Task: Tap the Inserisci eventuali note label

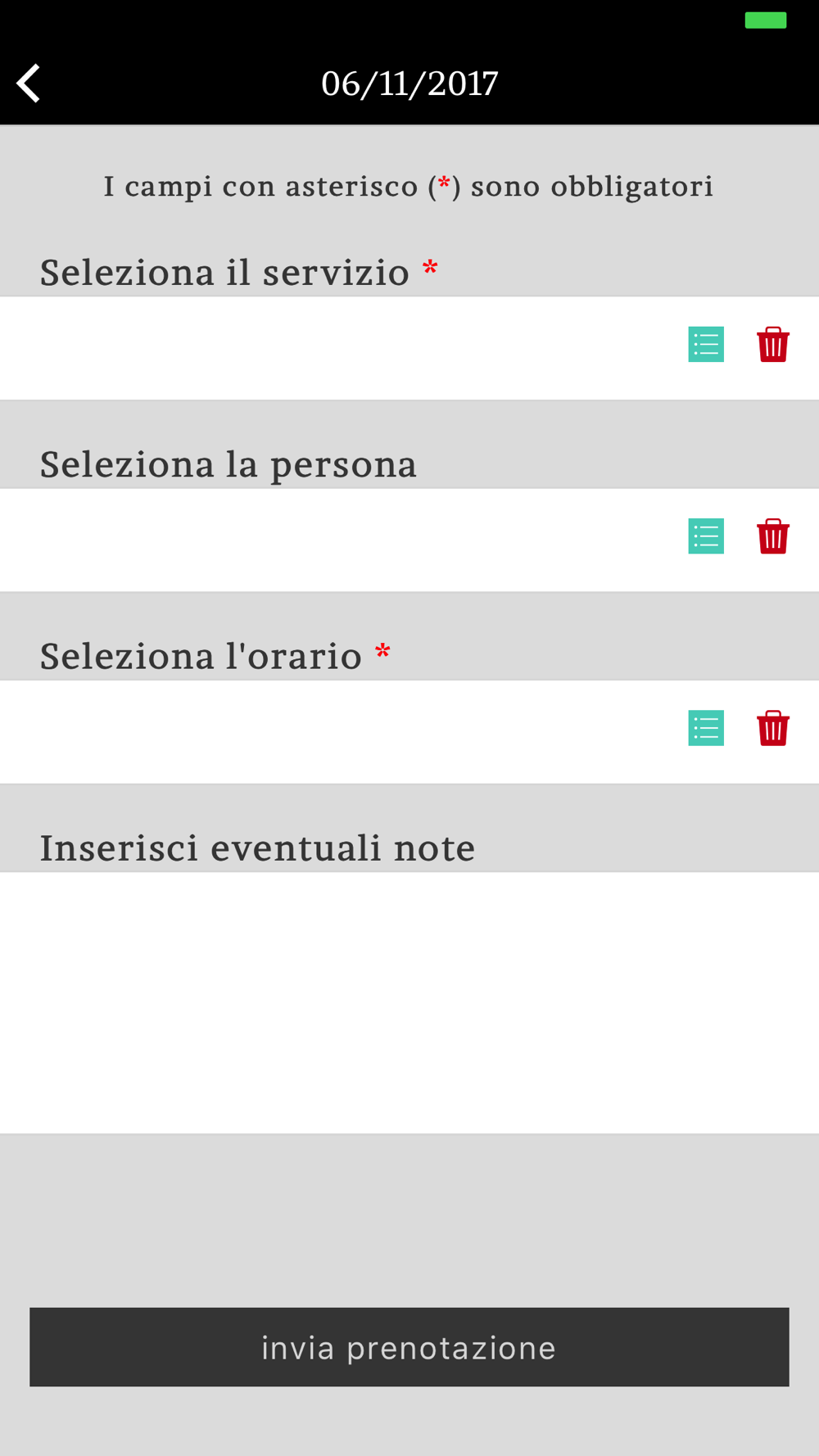Action: [x=257, y=848]
